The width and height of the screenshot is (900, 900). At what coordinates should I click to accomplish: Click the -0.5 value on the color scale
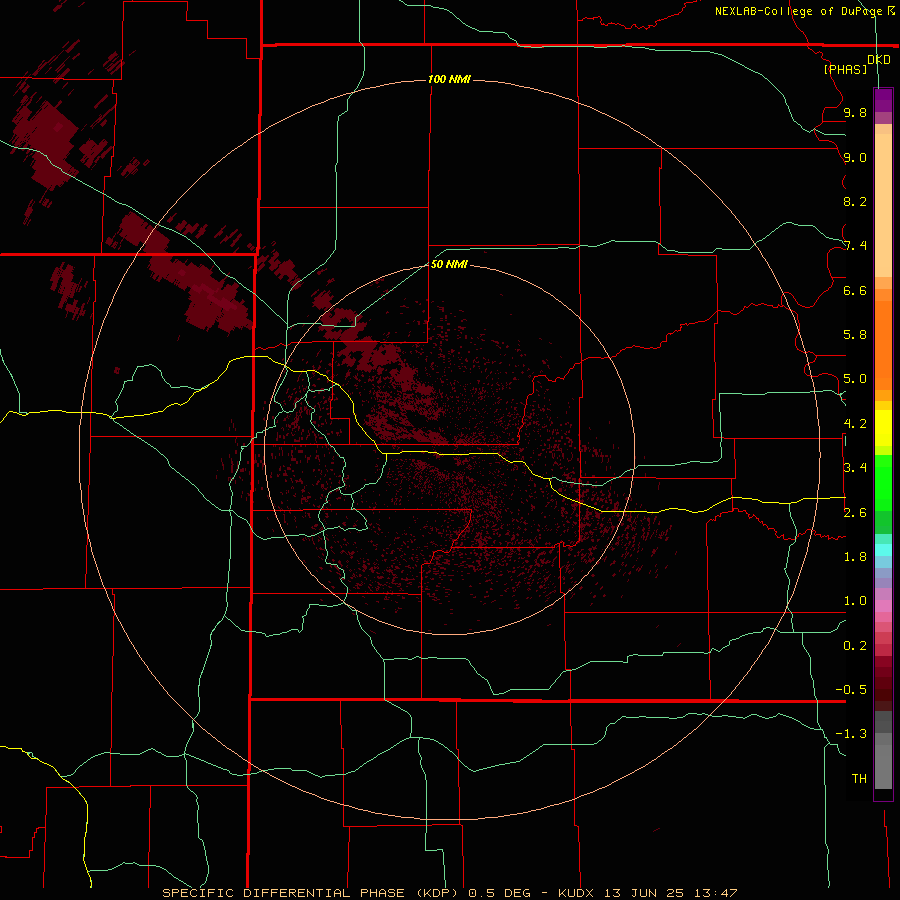[851, 689]
